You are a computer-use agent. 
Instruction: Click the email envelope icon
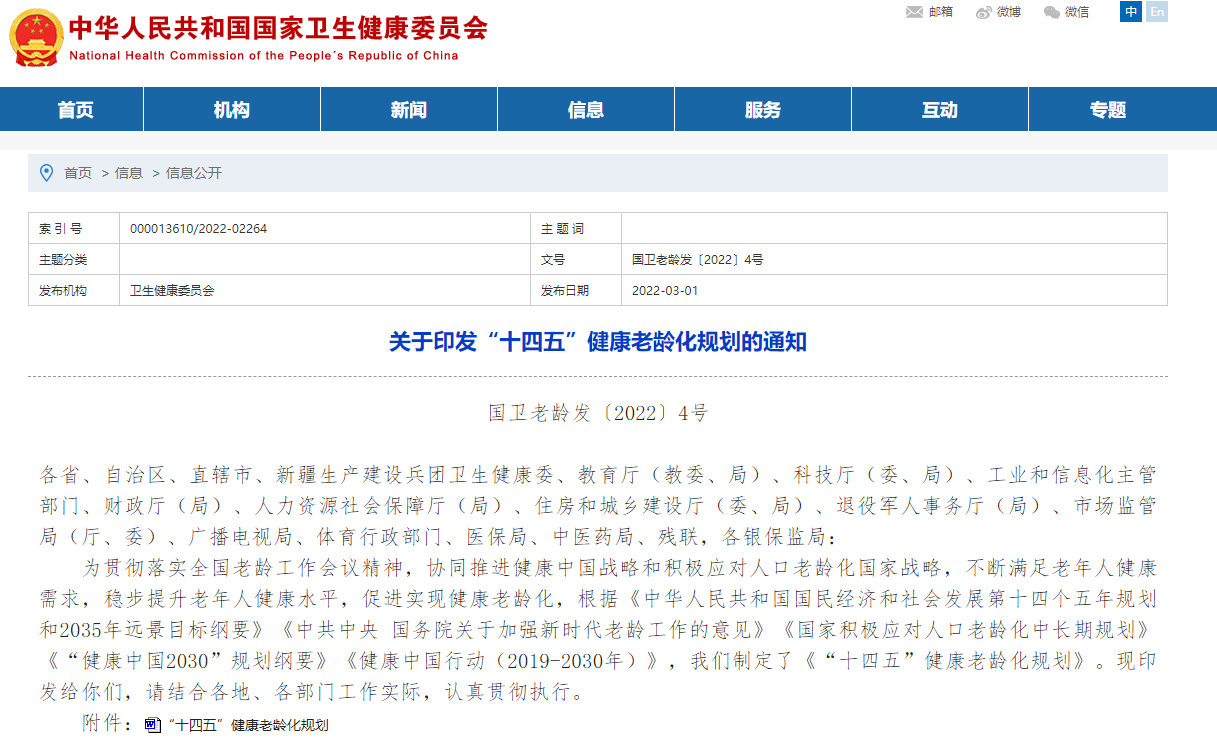point(914,12)
